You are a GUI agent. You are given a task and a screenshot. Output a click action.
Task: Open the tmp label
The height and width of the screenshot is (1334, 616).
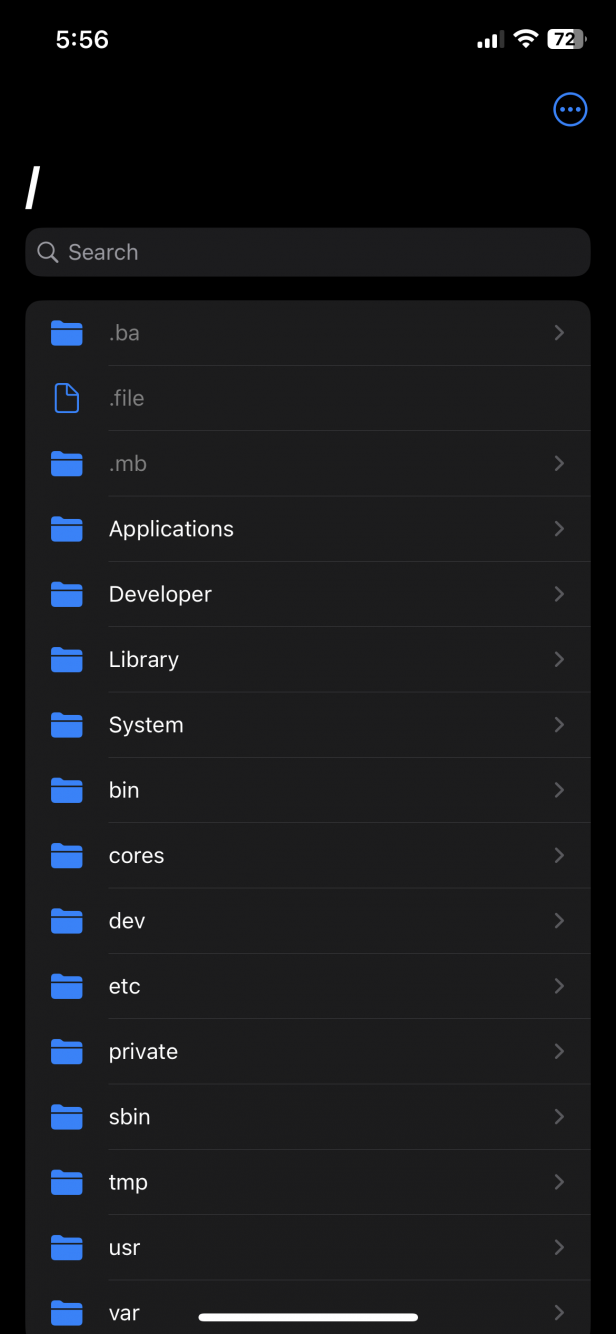(x=128, y=1182)
